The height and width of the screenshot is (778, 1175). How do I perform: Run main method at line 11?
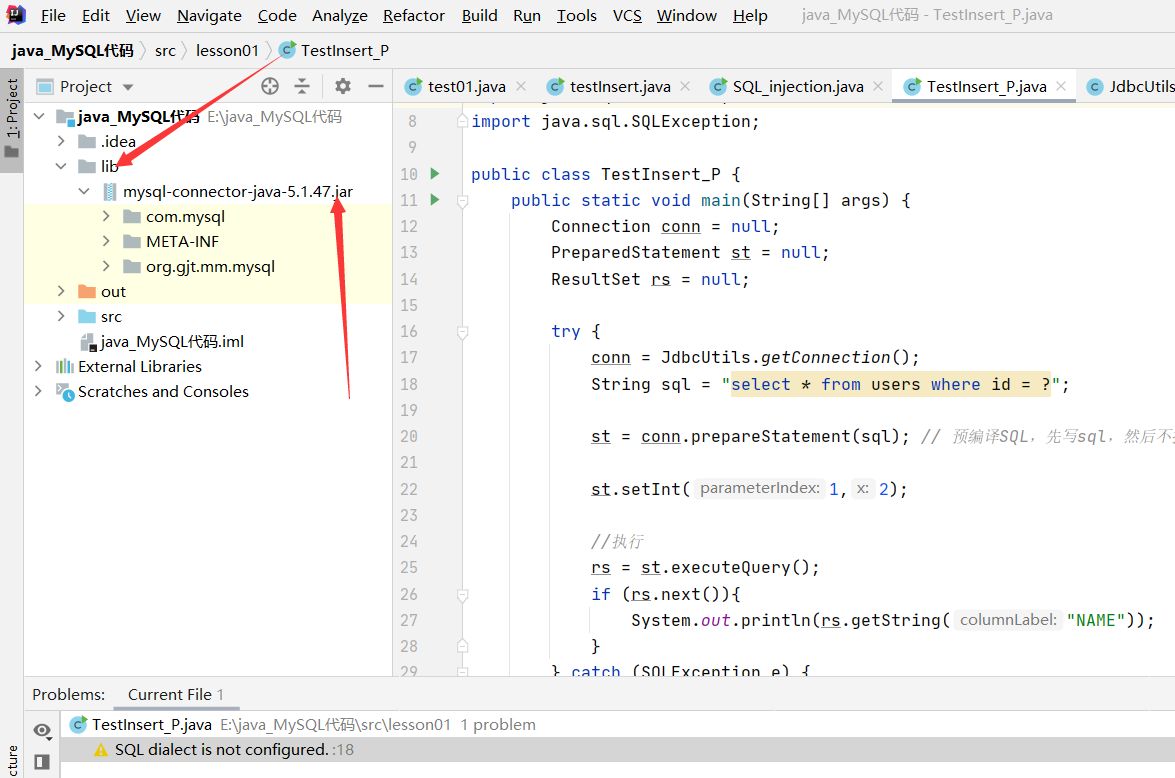(x=435, y=200)
